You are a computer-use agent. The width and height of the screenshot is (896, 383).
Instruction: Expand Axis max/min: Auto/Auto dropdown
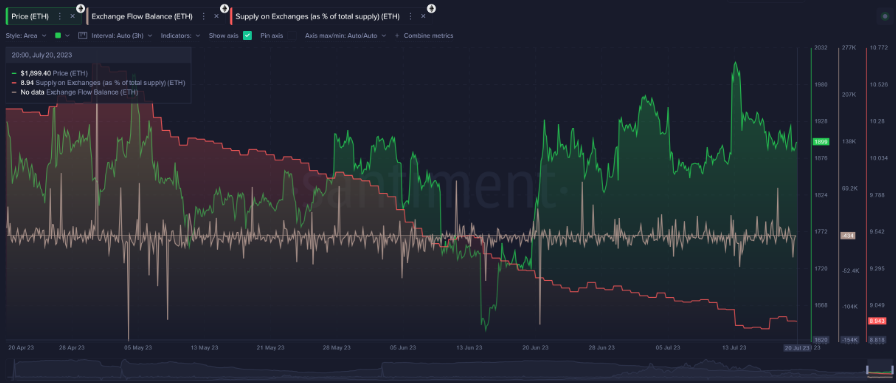[x=345, y=35]
